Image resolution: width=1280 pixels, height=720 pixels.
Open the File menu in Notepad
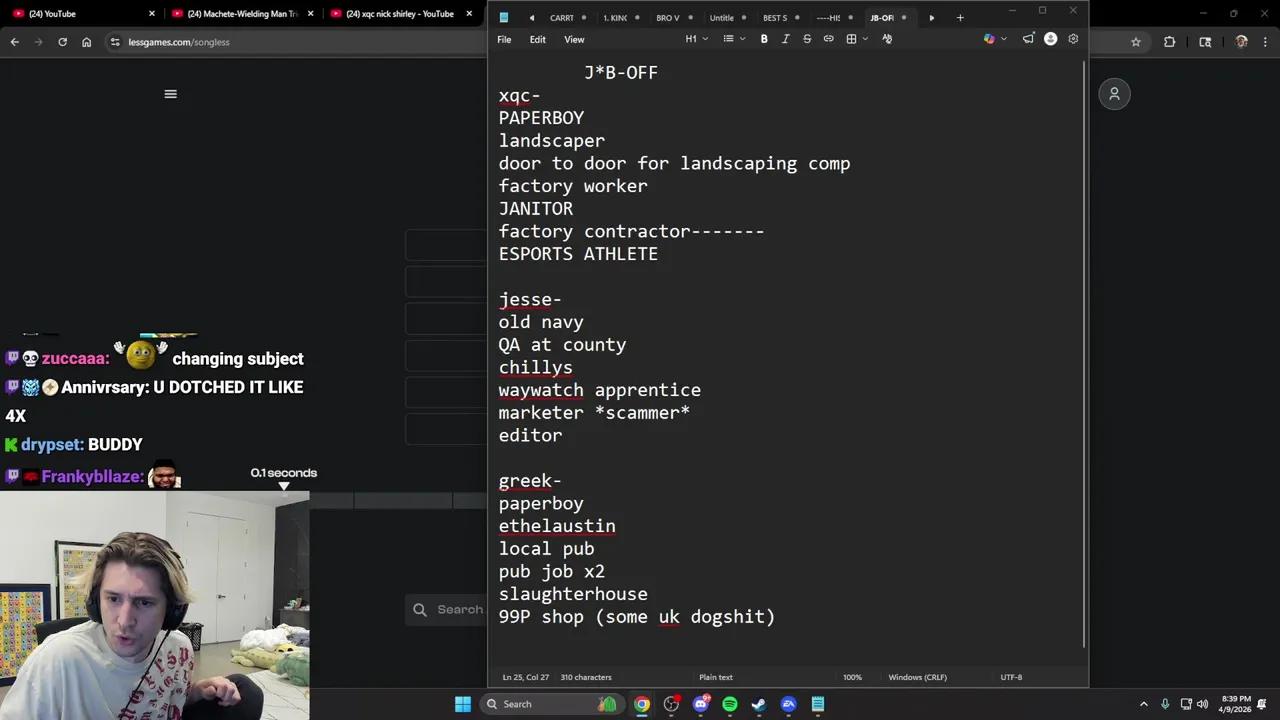[504, 39]
